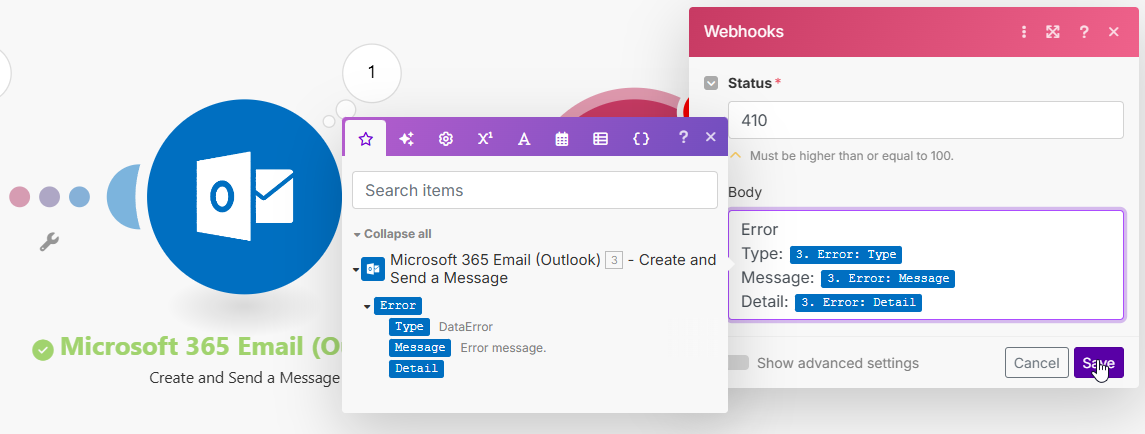Select the Message variable pill in list

click(x=420, y=347)
